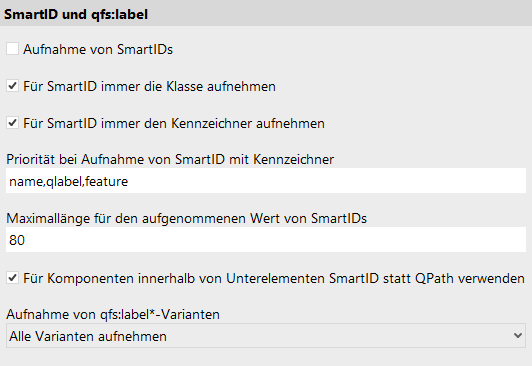
Task: Click label Für SmartID immer den Kennzeichner aufnehmen
Action: [x=174, y=123]
